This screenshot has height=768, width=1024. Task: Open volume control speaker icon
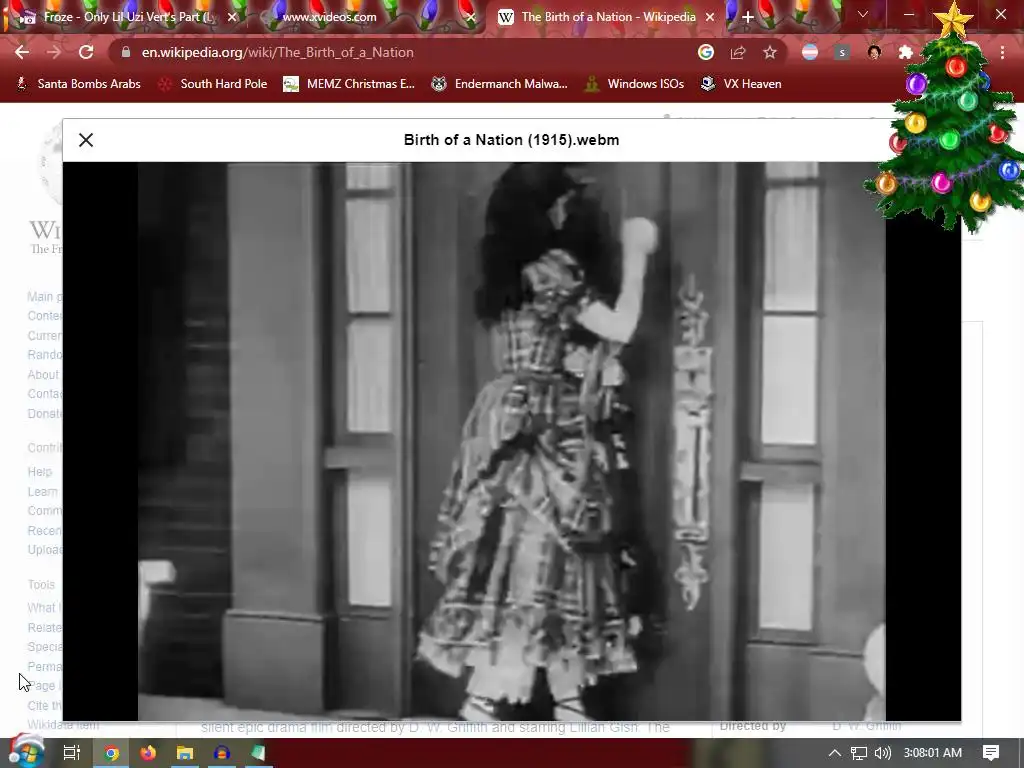[x=882, y=753]
